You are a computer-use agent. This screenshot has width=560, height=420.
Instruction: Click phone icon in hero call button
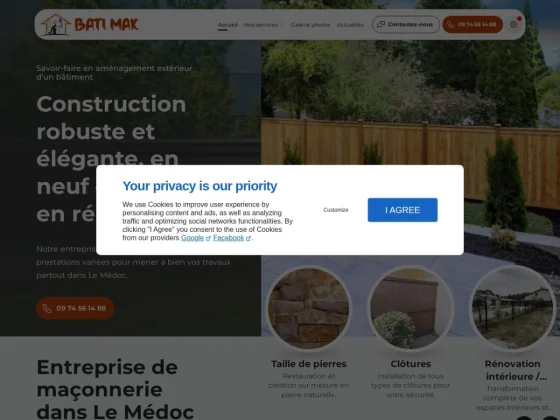(47, 308)
